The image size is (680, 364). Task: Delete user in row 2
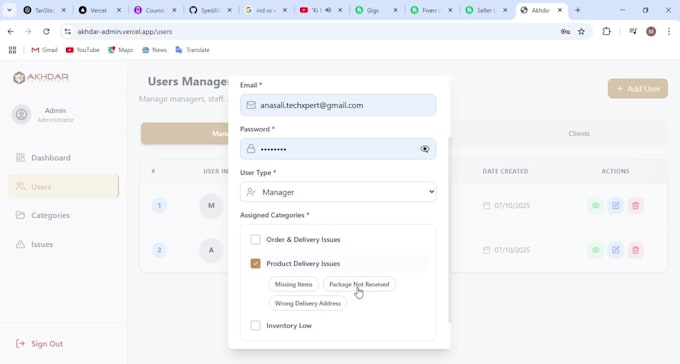(636, 250)
